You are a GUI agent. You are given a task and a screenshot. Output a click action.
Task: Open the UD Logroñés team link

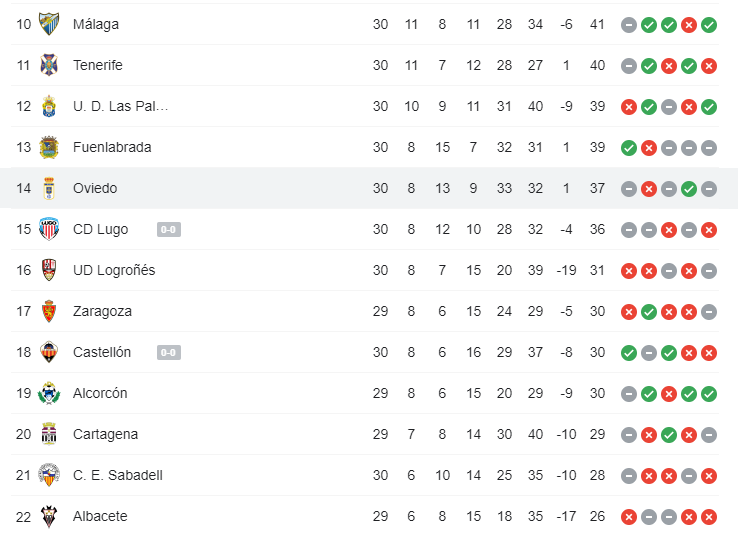click(114, 270)
